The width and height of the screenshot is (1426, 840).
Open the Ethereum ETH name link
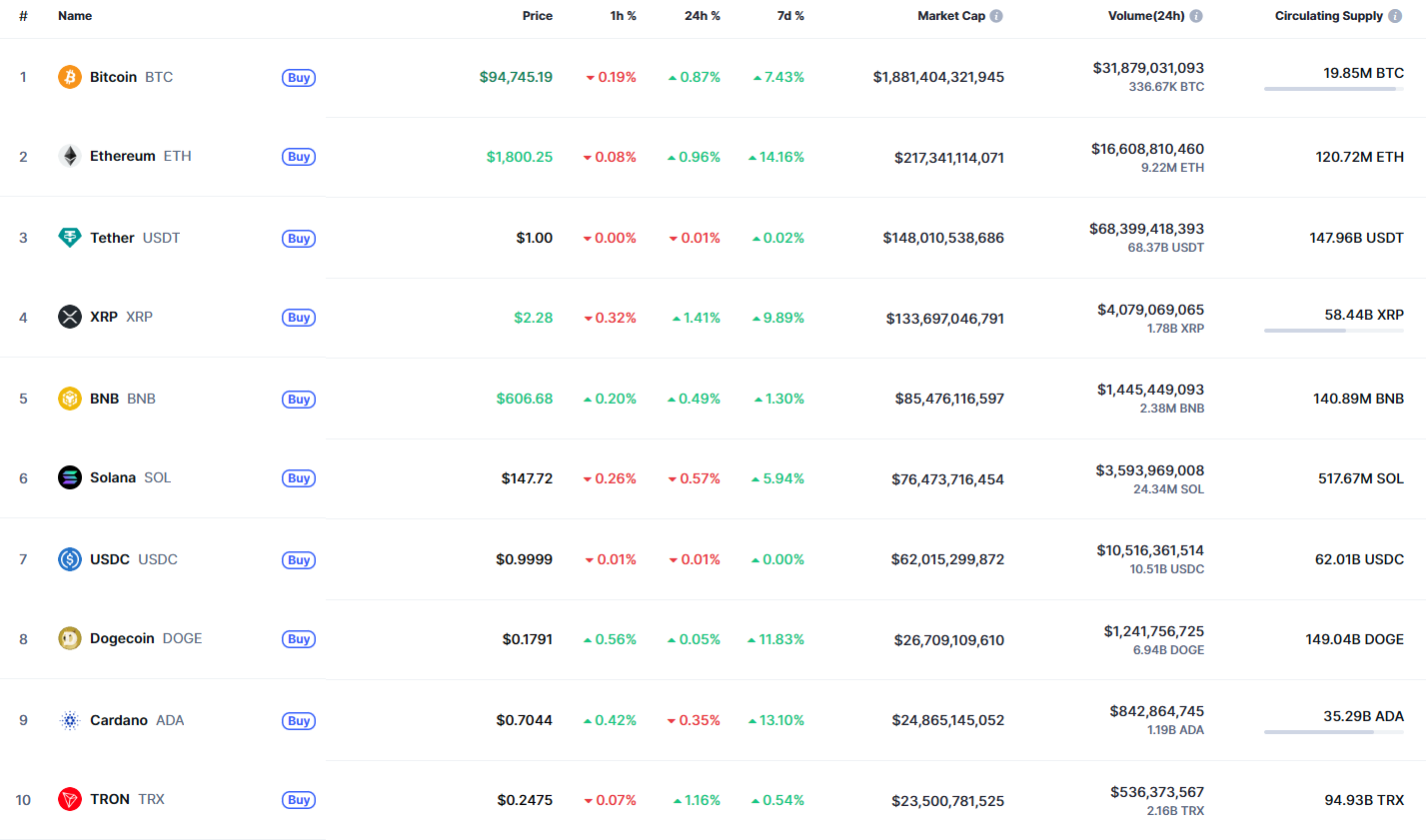point(141,156)
